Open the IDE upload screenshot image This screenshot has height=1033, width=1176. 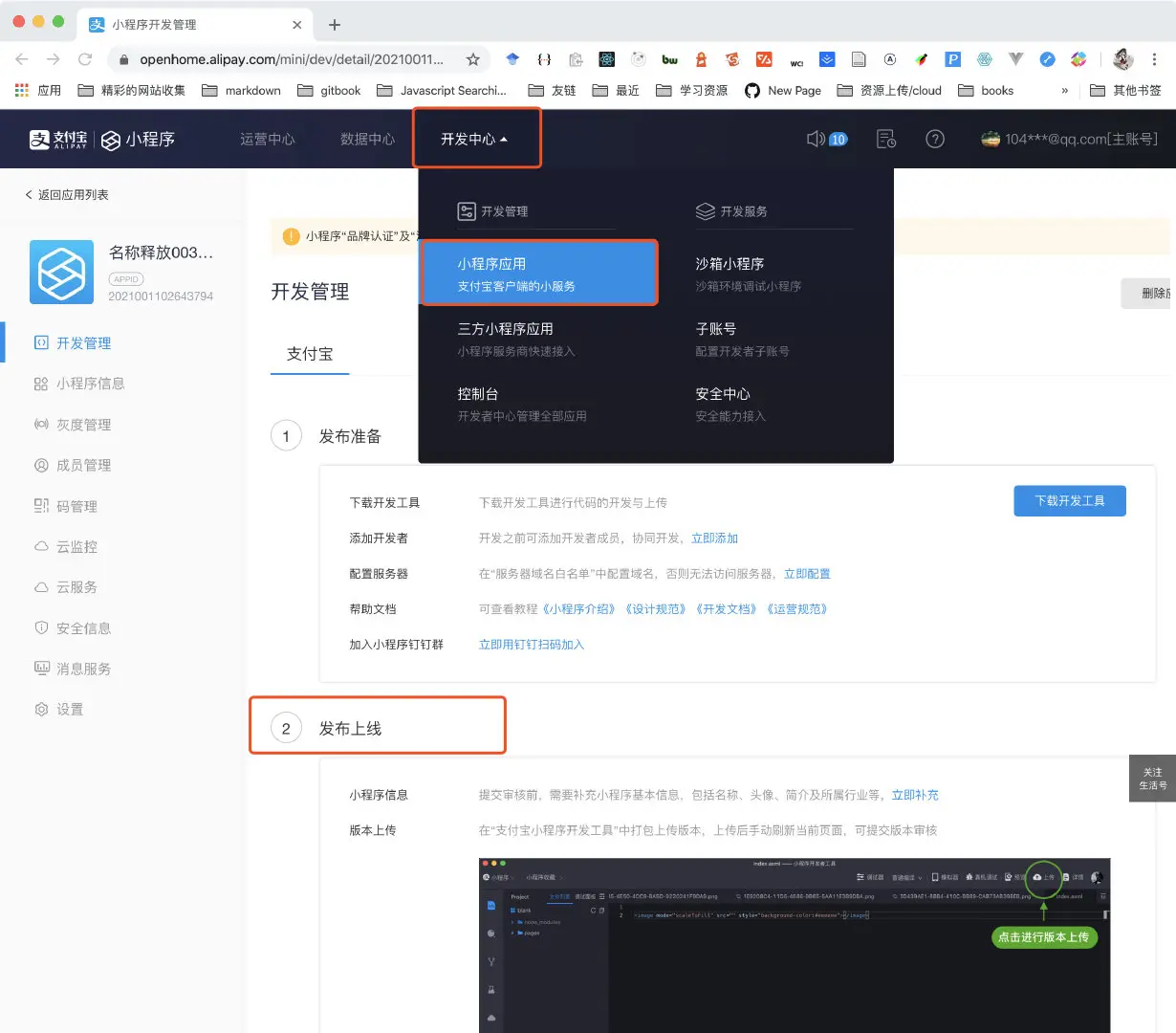pyautogui.click(x=795, y=945)
